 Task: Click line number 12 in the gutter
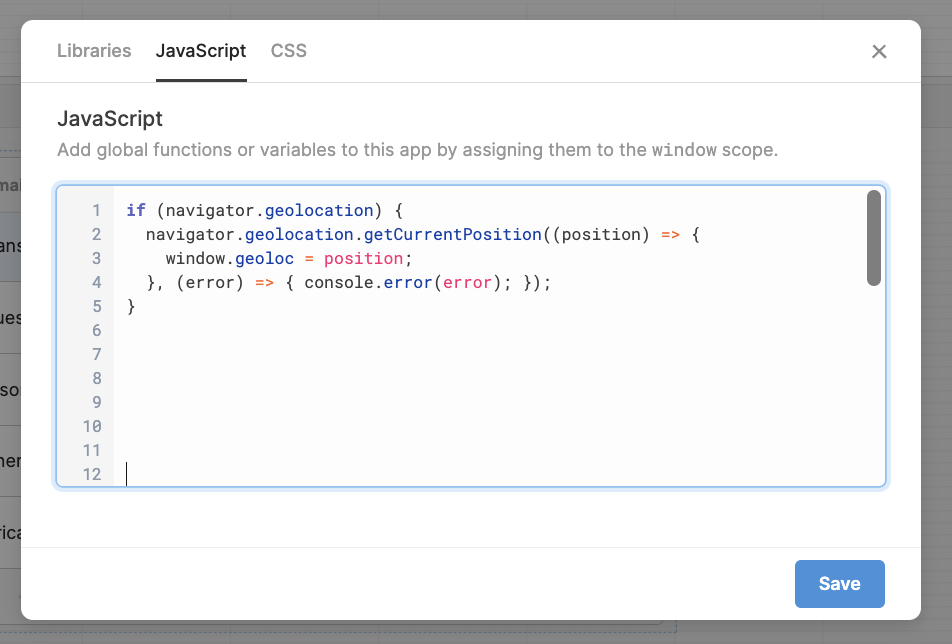pyautogui.click(x=92, y=474)
